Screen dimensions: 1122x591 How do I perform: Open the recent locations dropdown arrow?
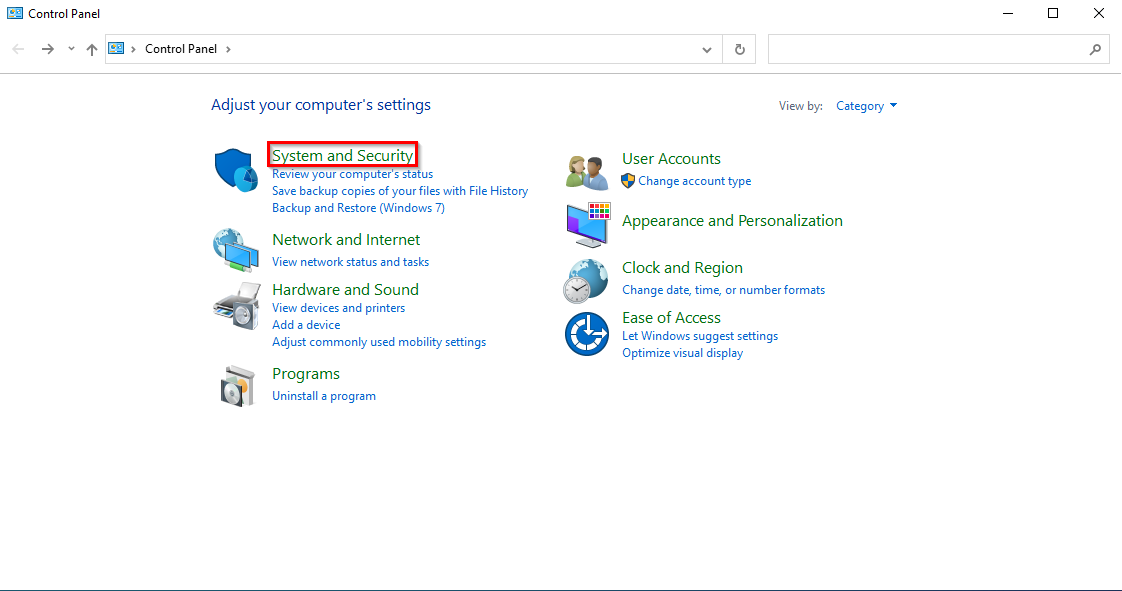71,49
